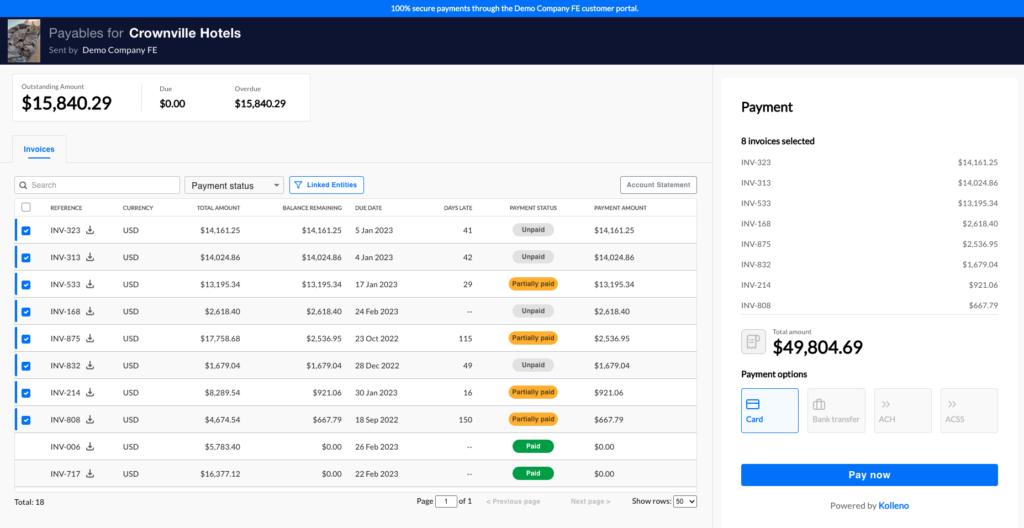Uncheck the INV-168 checkbox
This screenshot has height=528, width=1024.
[26, 312]
